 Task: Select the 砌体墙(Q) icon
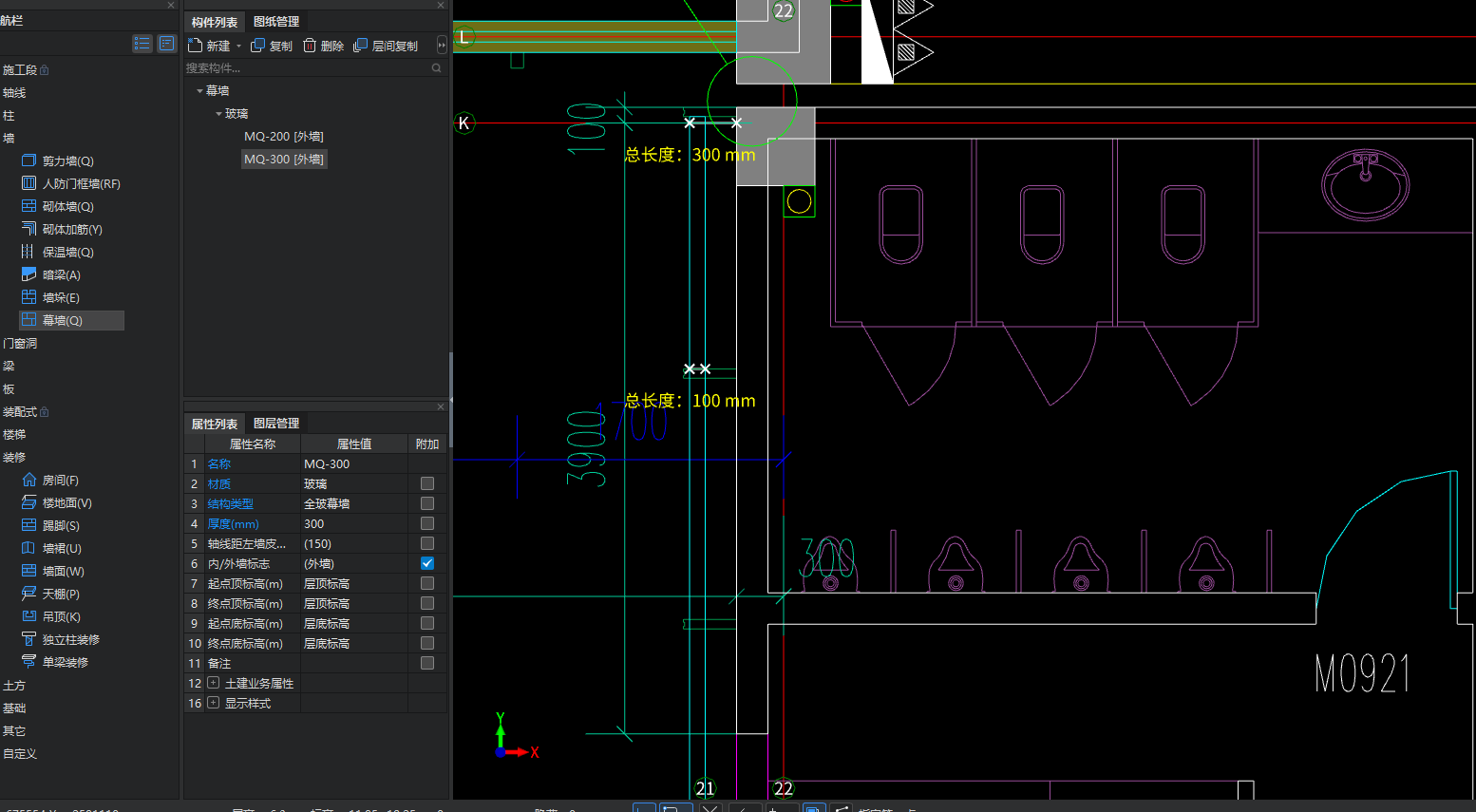tap(28, 206)
